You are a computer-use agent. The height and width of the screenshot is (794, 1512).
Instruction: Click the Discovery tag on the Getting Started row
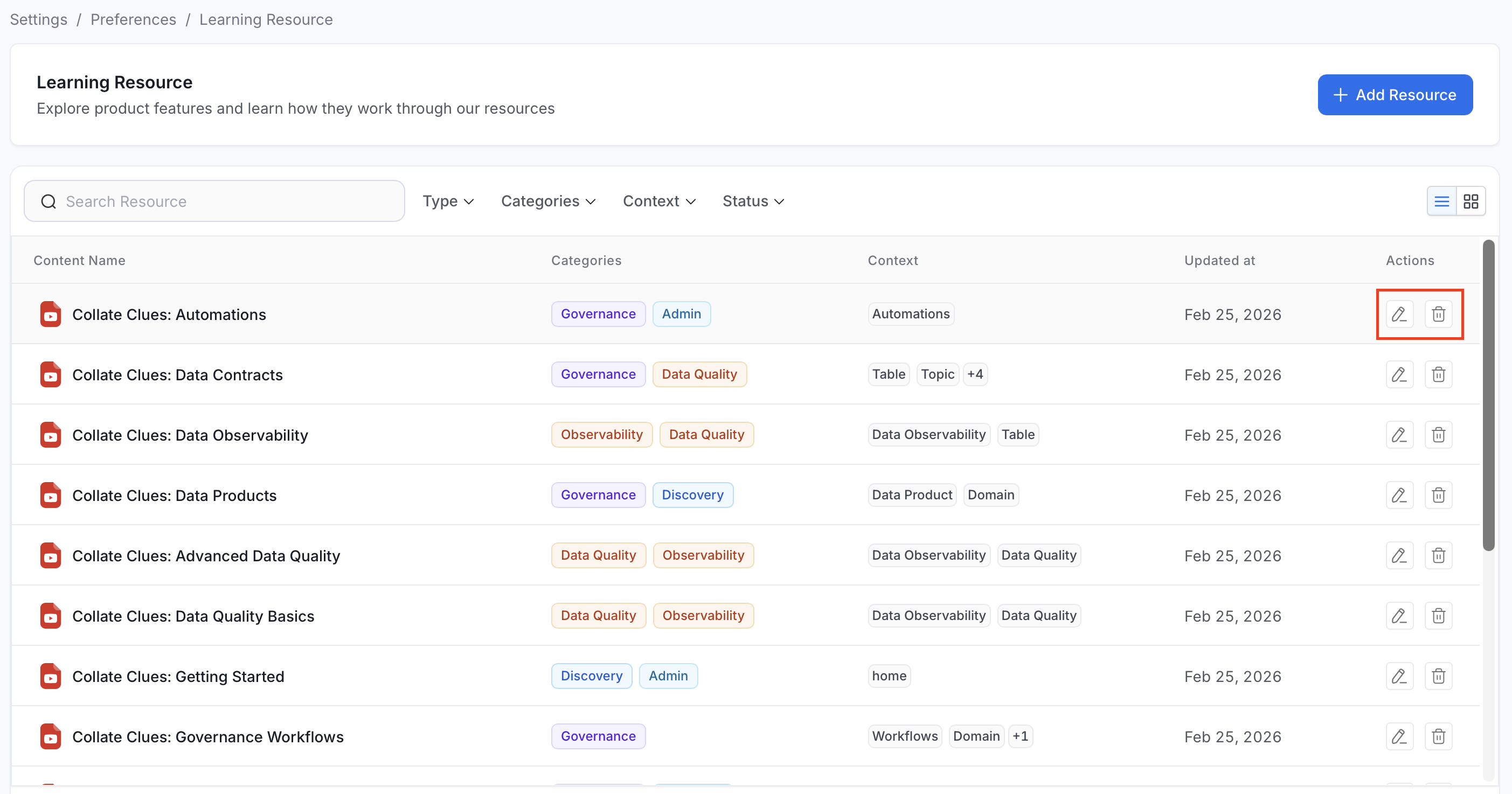click(592, 676)
